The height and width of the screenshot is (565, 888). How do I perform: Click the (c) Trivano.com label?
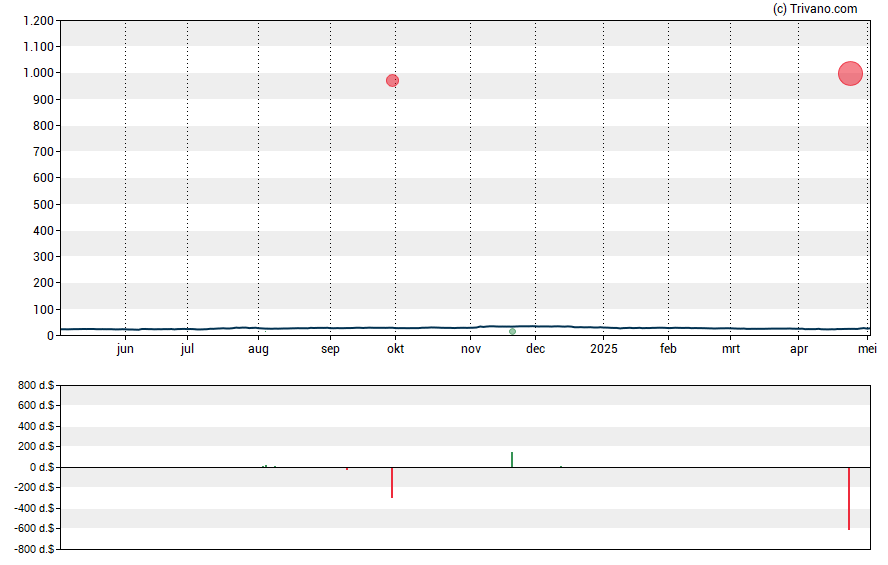(815, 8)
